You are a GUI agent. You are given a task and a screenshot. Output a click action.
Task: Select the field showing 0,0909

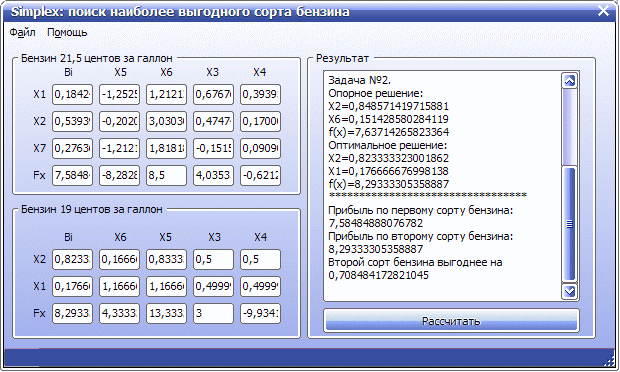(261, 148)
